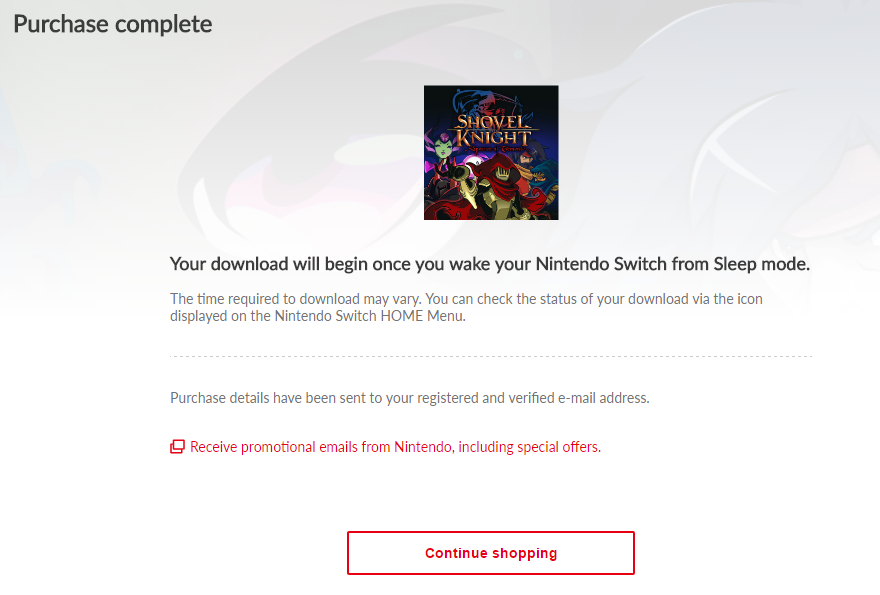Image resolution: width=880 pixels, height=595 pixels.
Task: Toggle the promotional emails subscription option
Action: click(x=177, y=446)
